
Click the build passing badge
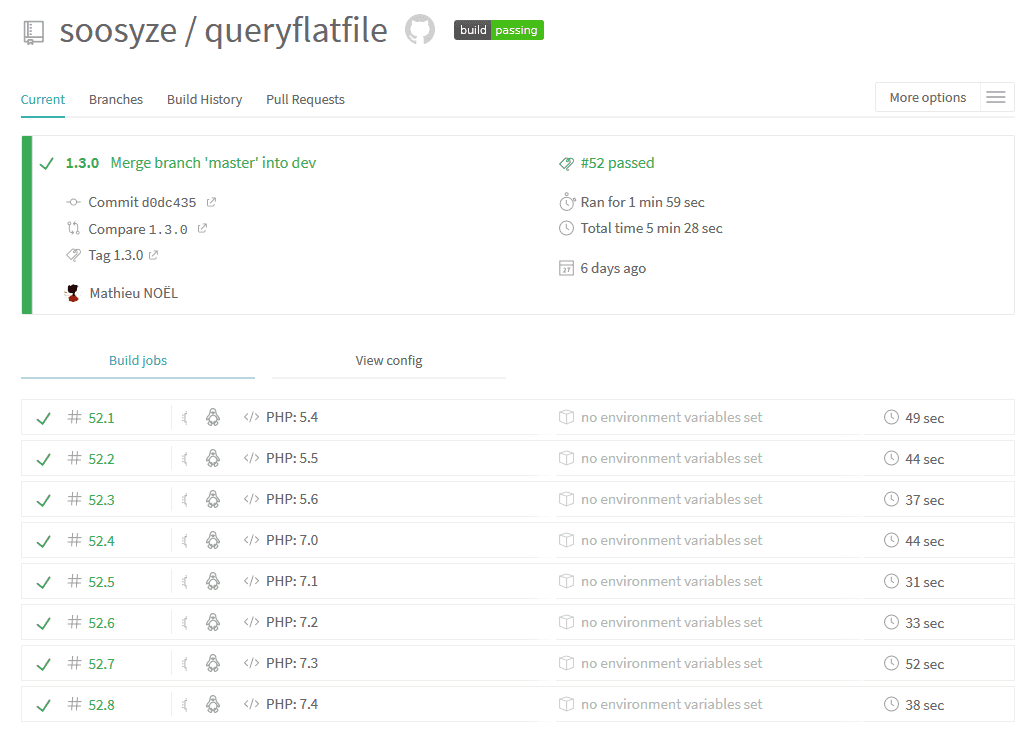(498, 30)
